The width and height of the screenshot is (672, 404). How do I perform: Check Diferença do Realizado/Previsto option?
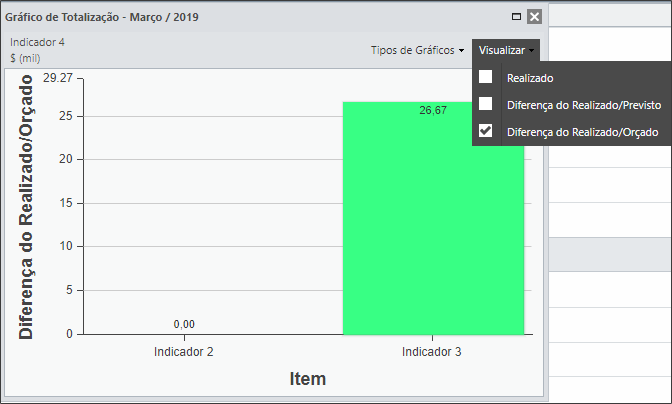[486, 104]
